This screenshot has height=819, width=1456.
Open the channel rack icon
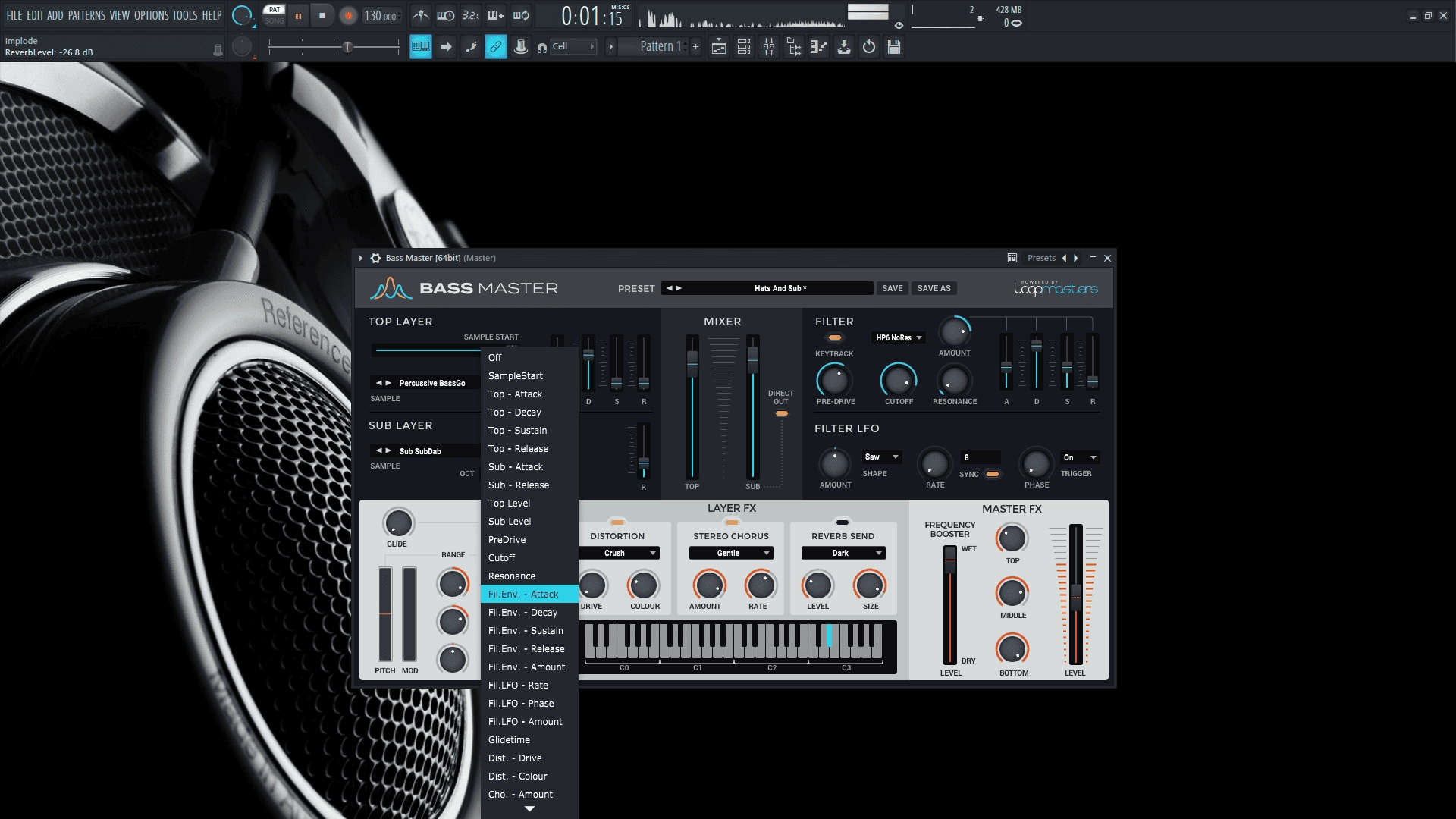[744, 47]
